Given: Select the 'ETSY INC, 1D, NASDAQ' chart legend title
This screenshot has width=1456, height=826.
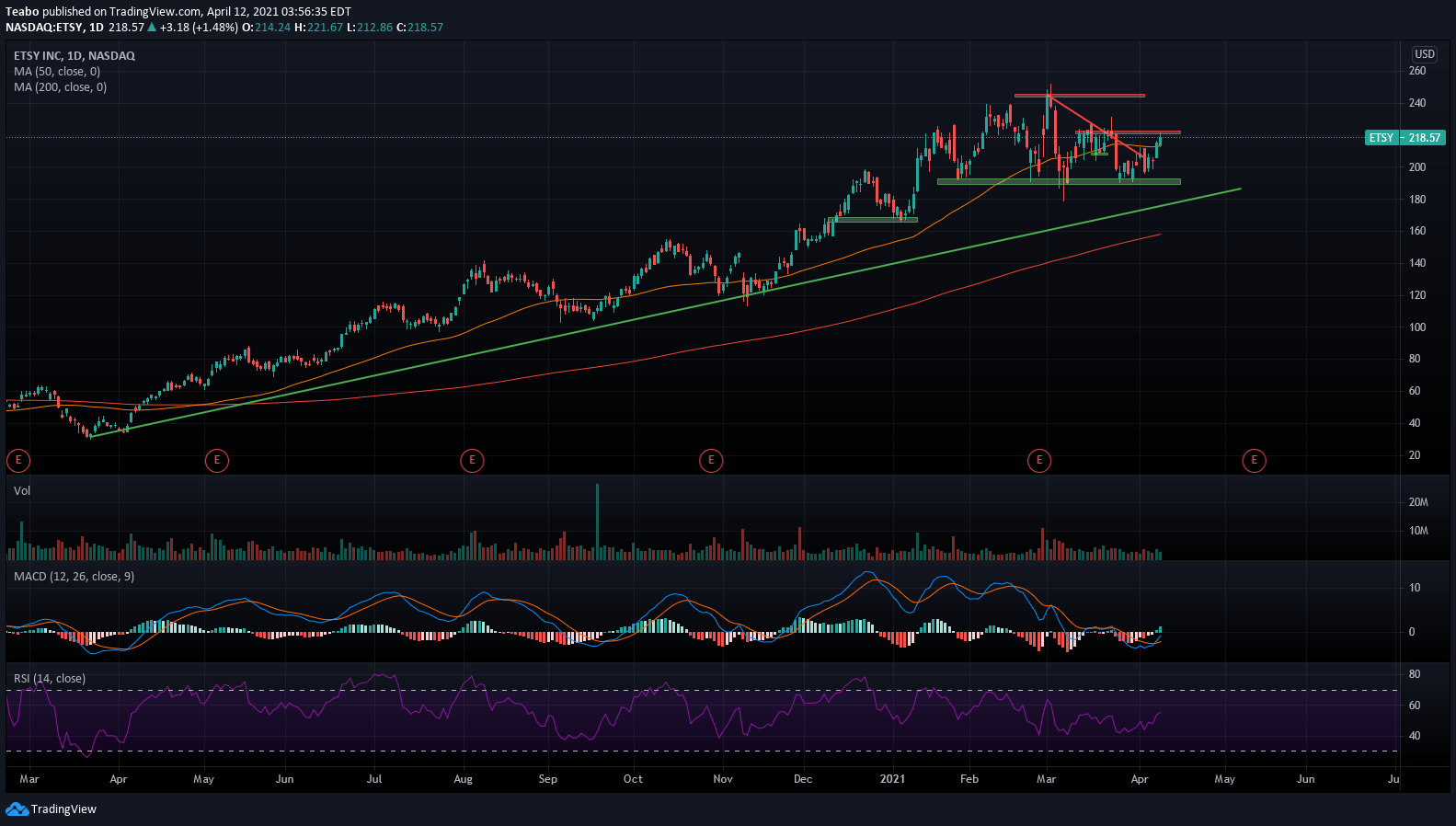Looking at the screenshot, I should tap(75, 56).
